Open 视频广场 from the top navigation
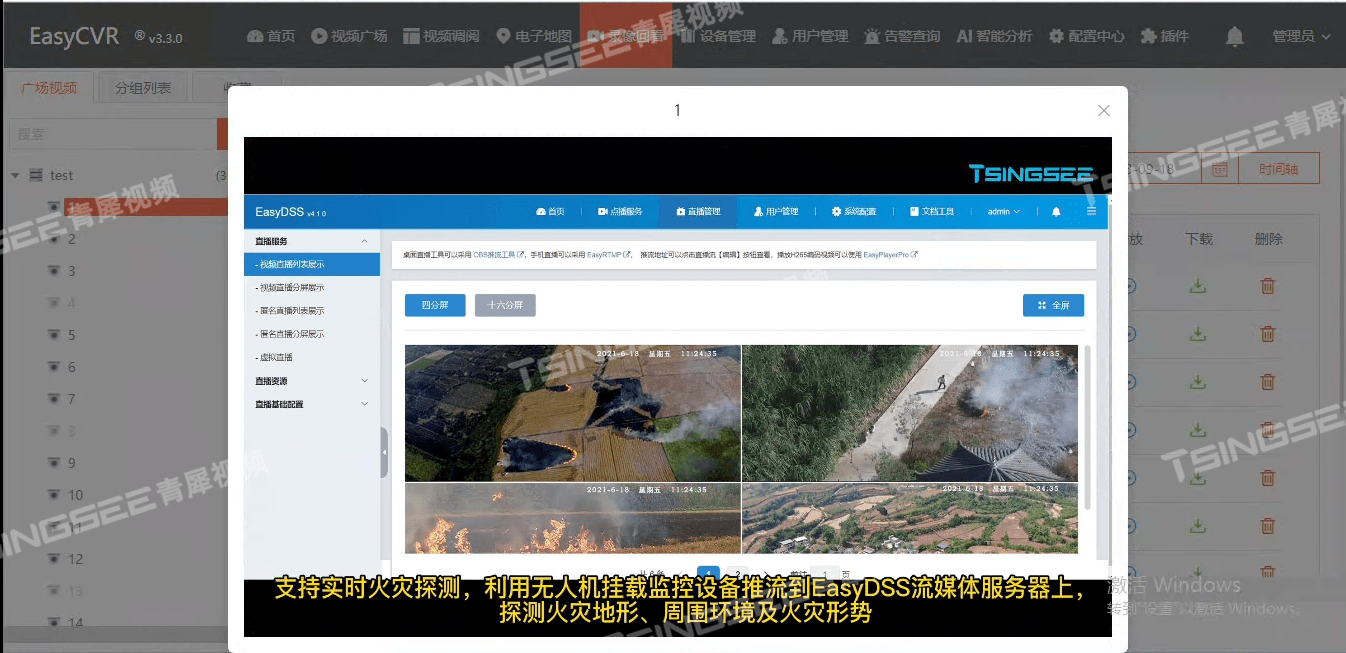Viewport: 1346px width, 653px height. point(349,36)
